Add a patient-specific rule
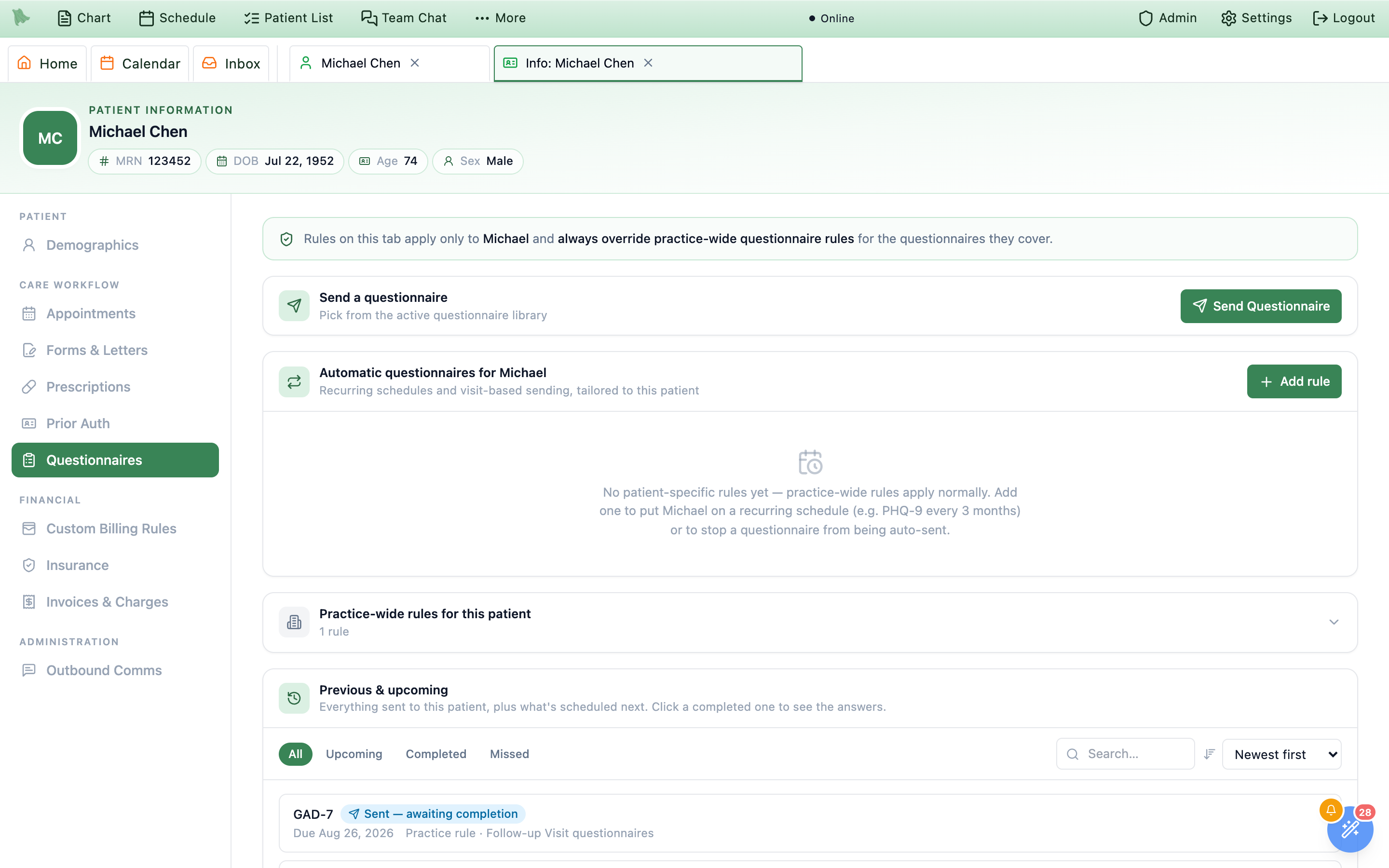The width and height of the screenshot is (1389, 868). (x=1294, y=382)
